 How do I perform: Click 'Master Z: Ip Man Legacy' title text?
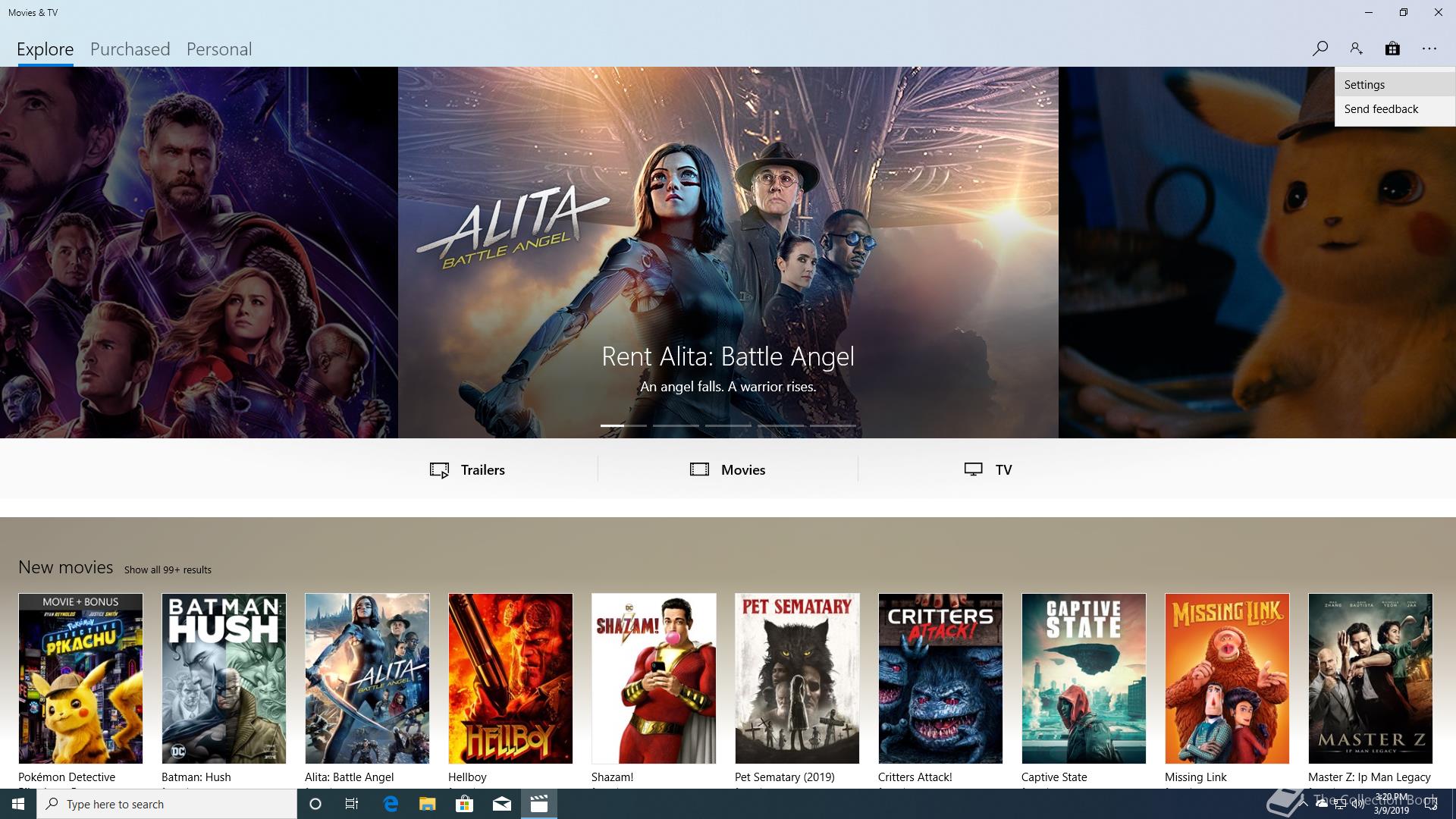click(1370, 777)
